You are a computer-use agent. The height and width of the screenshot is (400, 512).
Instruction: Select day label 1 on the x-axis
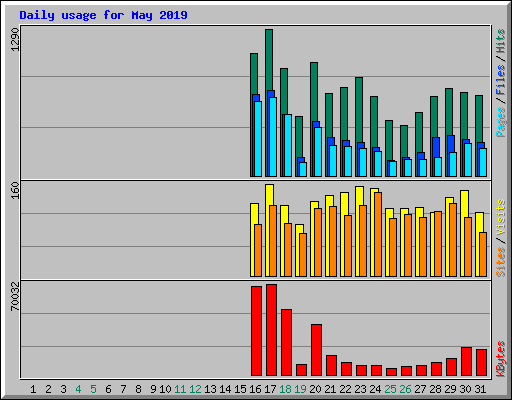point(33,389)
